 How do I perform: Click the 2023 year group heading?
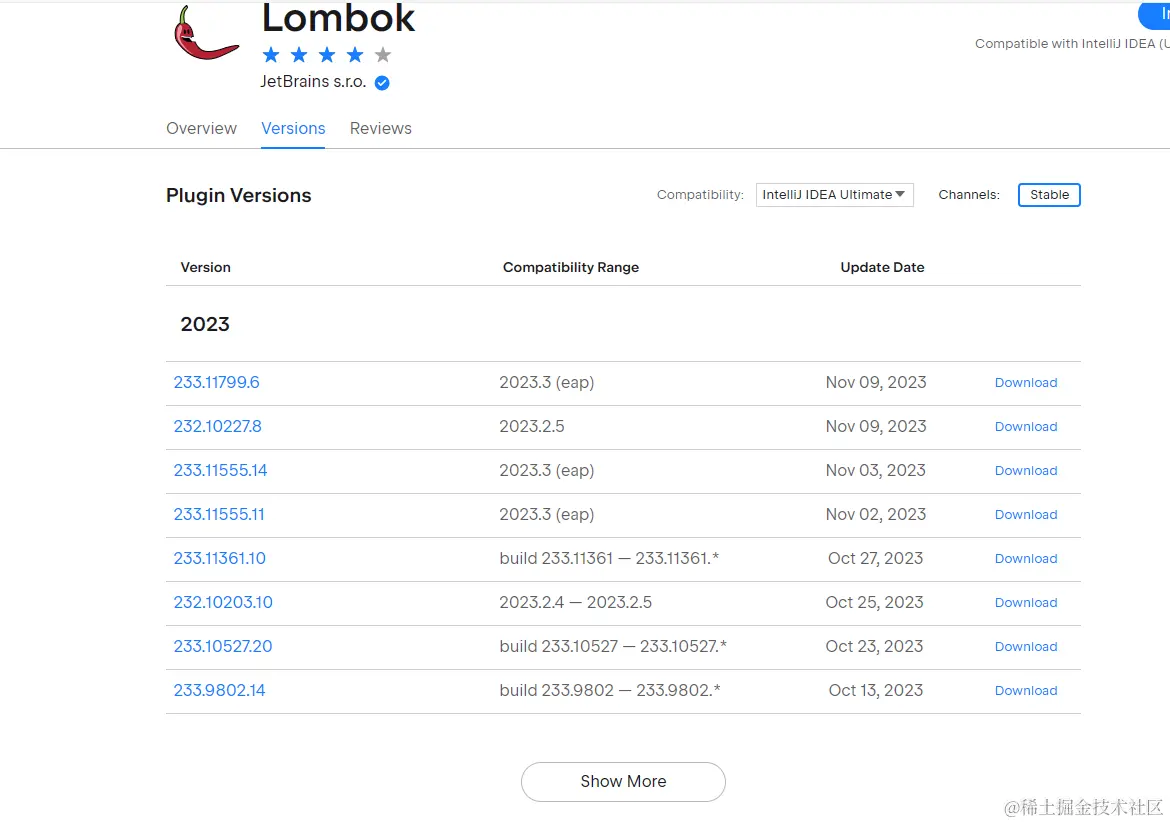(205, 324)
